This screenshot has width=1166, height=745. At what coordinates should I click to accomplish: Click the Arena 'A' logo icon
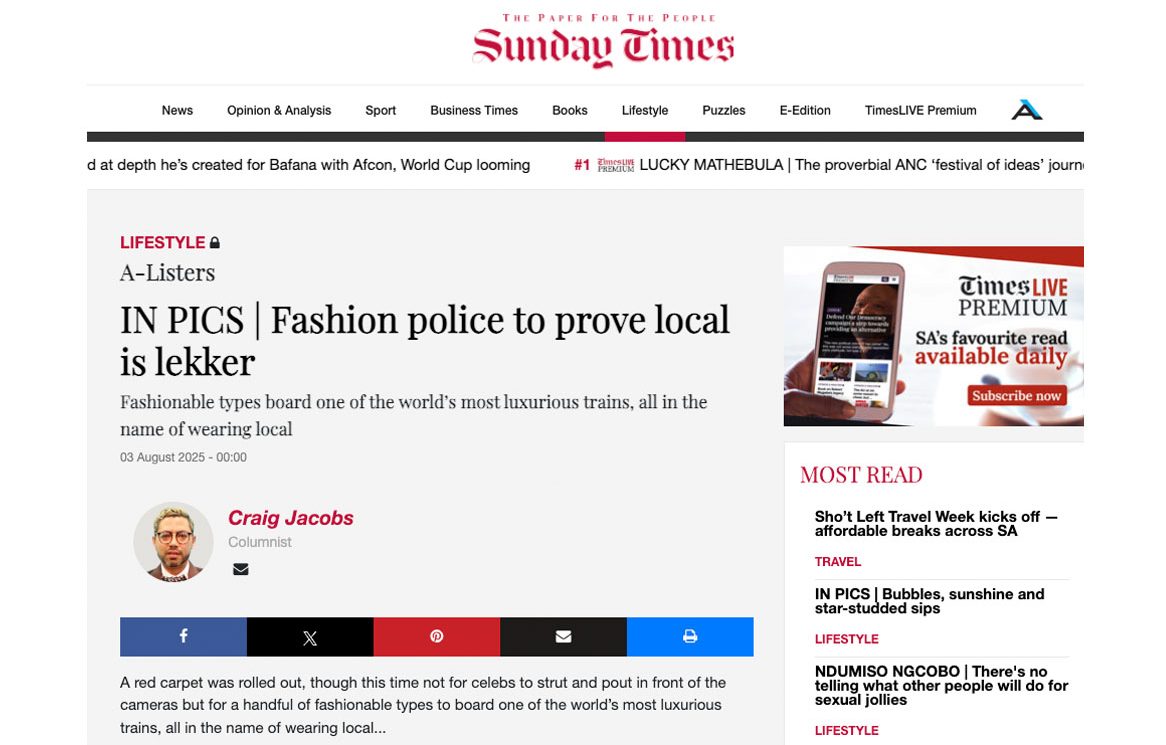pyautogui.click(x=1026, y=110)
